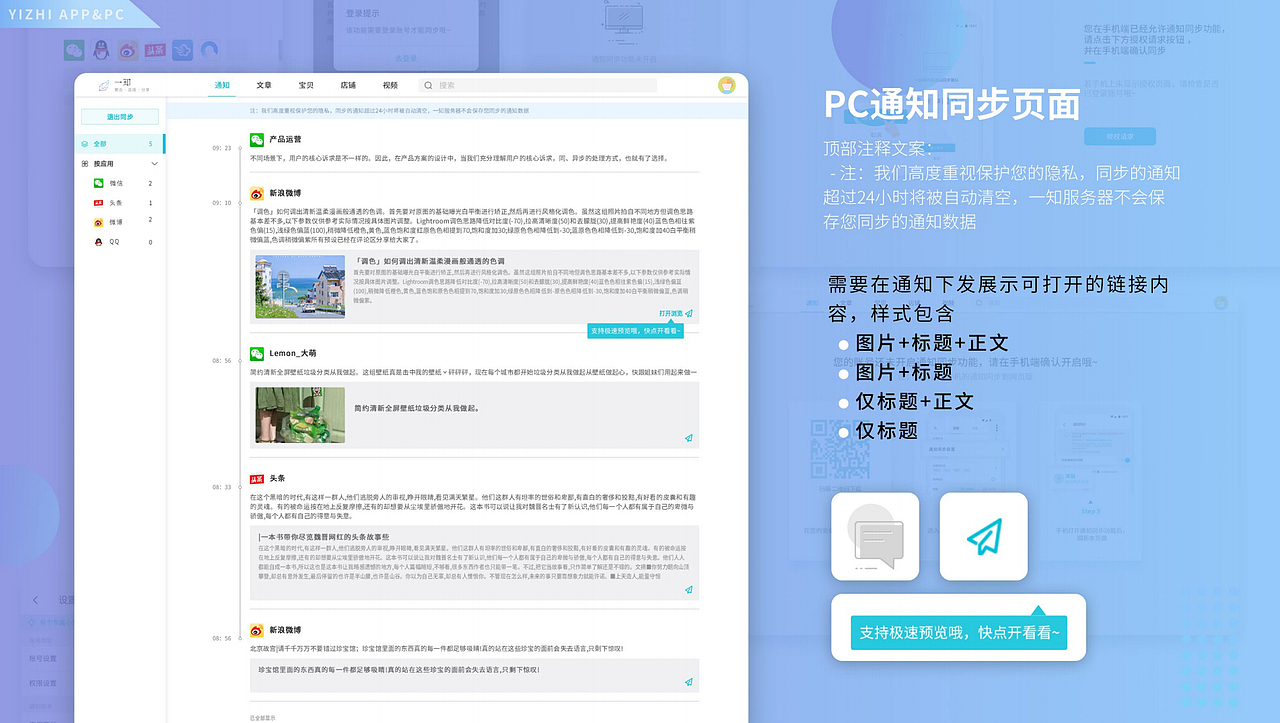This screenshot has width=1280, height=723.
Task: Click the 按应用 grid icon
Action: point(85,163)
